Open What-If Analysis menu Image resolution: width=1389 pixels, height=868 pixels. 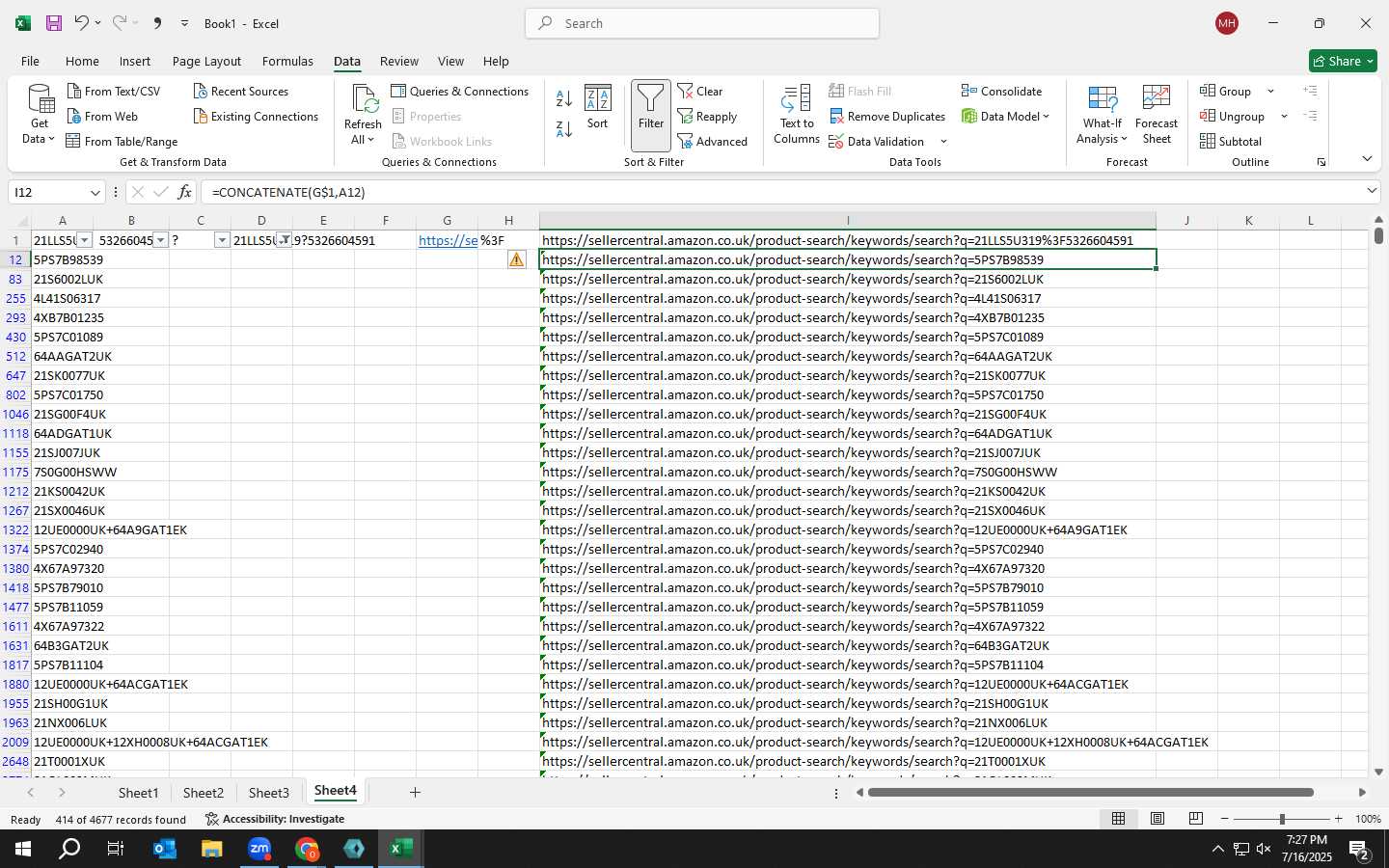1103,115
